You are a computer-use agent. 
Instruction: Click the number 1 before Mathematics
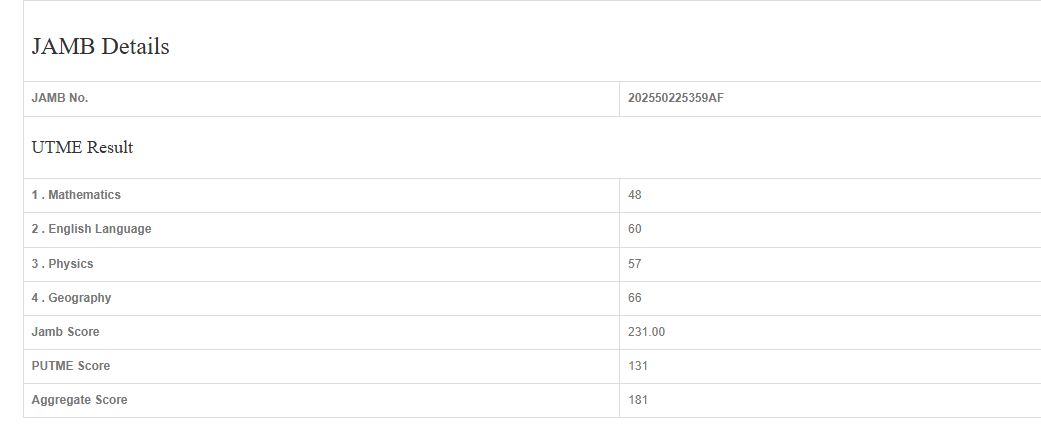coord(35,195)
